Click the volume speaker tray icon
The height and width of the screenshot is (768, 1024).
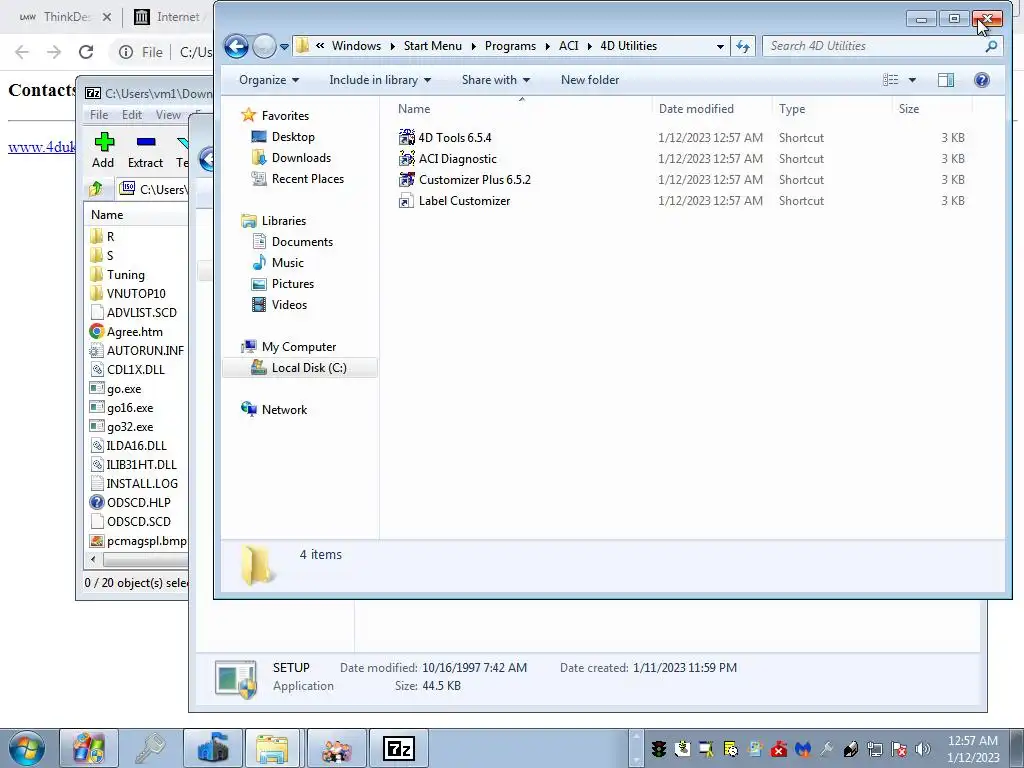922,749
